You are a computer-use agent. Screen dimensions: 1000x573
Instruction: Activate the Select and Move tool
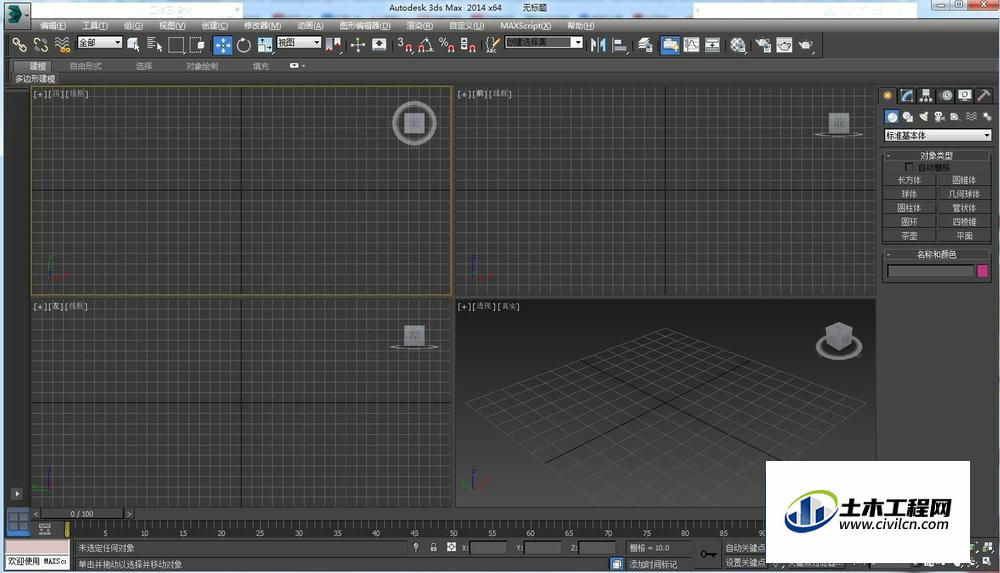(223, 45)
